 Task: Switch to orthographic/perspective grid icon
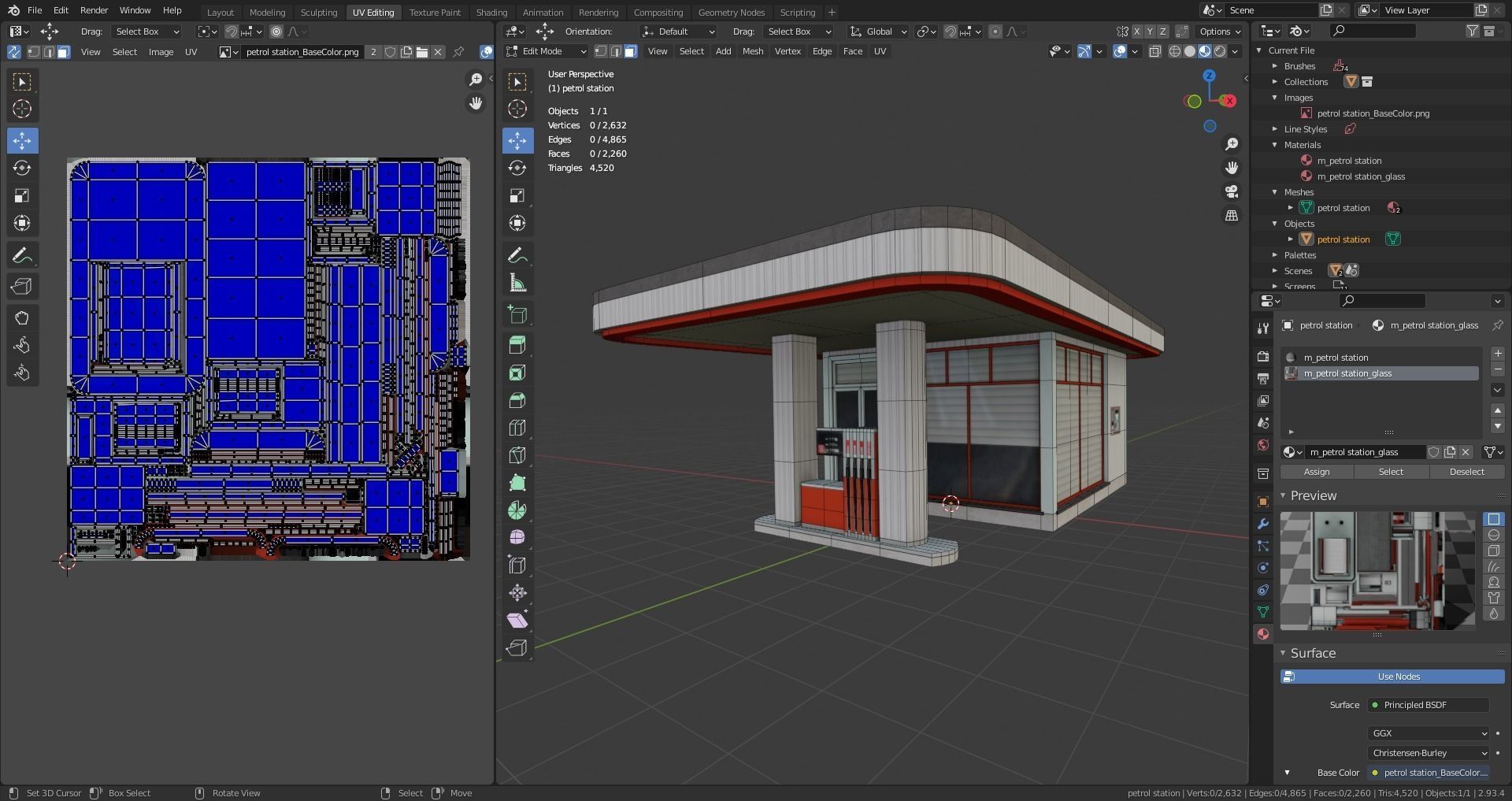[1232, 215]
